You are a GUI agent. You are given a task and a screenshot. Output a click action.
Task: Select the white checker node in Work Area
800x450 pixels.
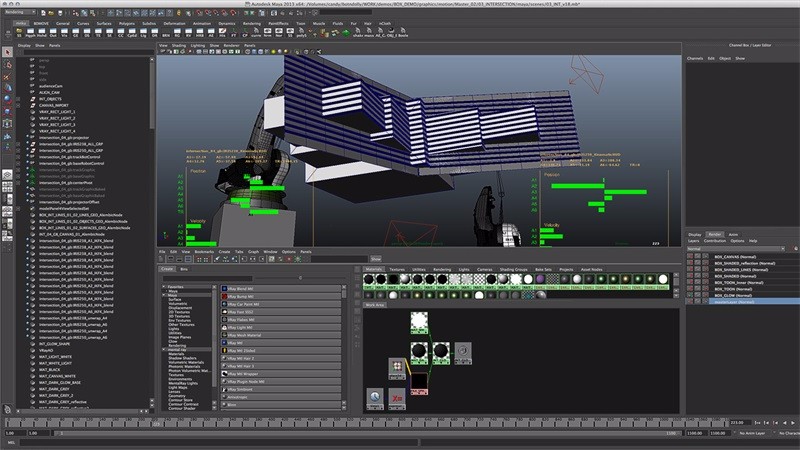[x=417, y=320]
